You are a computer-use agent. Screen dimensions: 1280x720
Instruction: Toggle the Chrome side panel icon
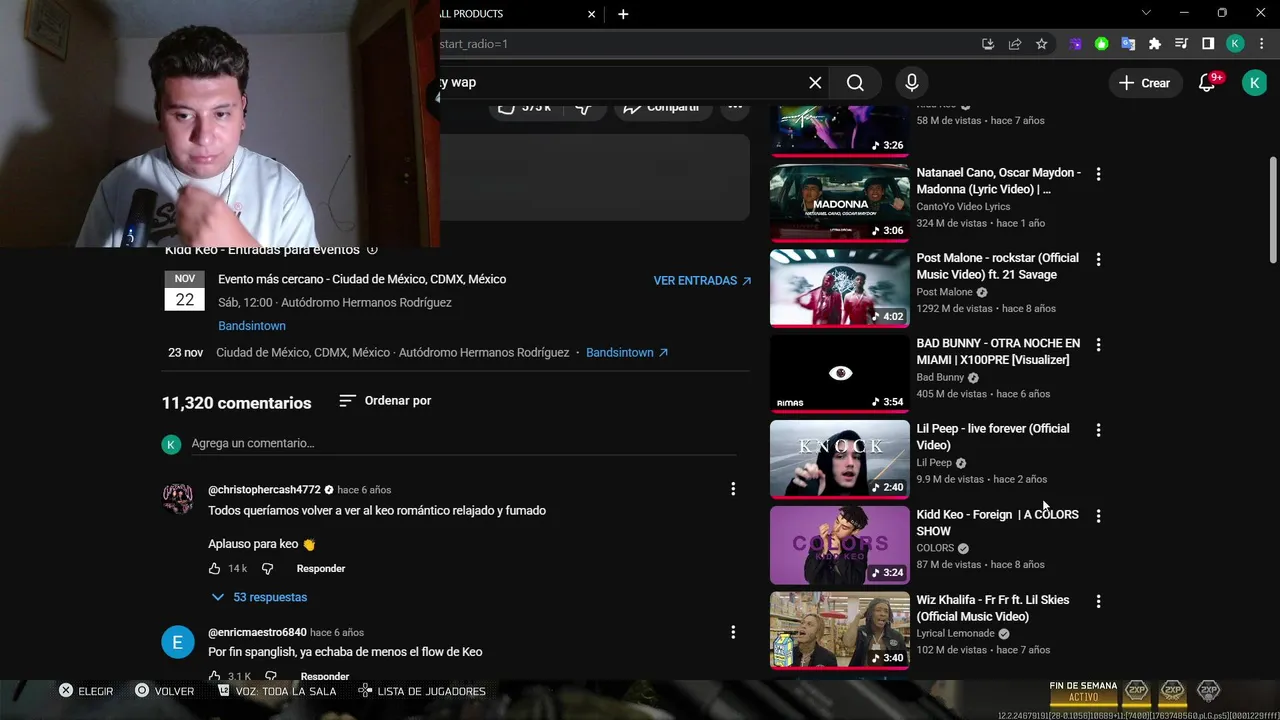tap(1208, 44)
